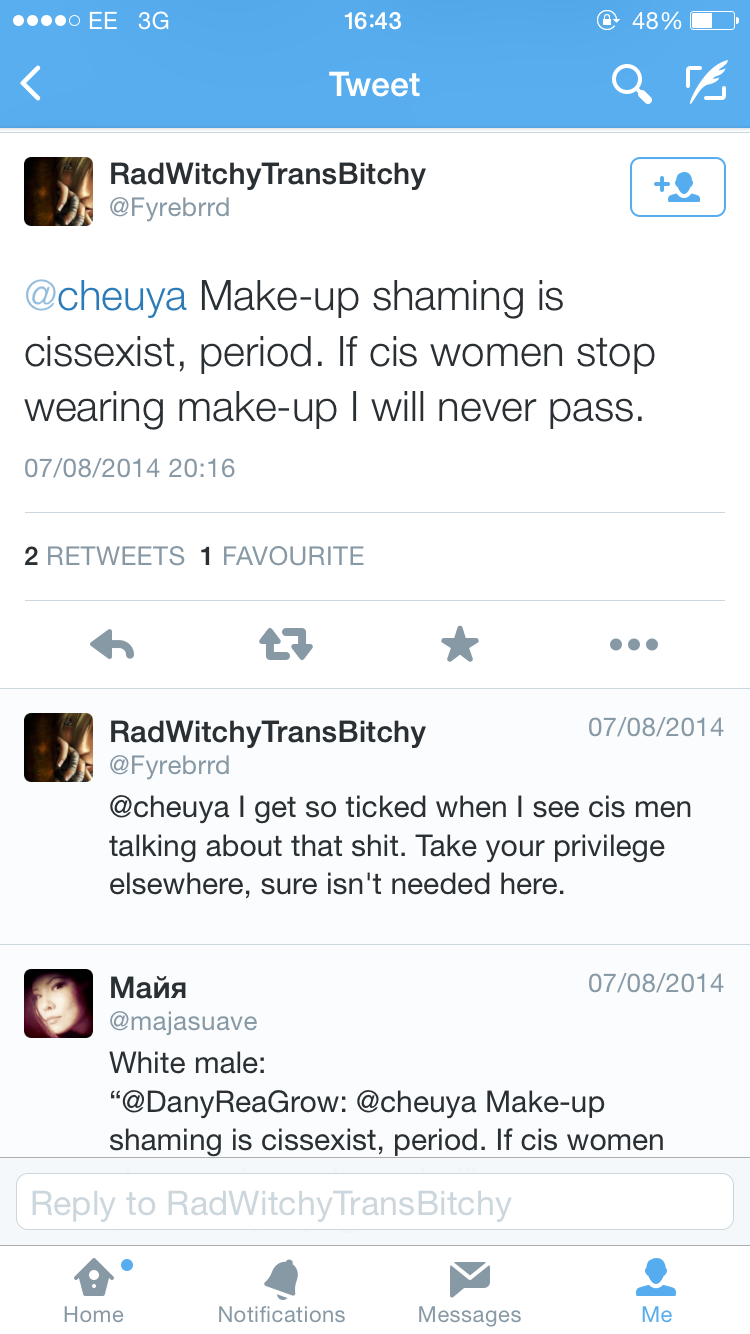
Task: Reply to the tweet using arrow icon
Action: point(112,645)
